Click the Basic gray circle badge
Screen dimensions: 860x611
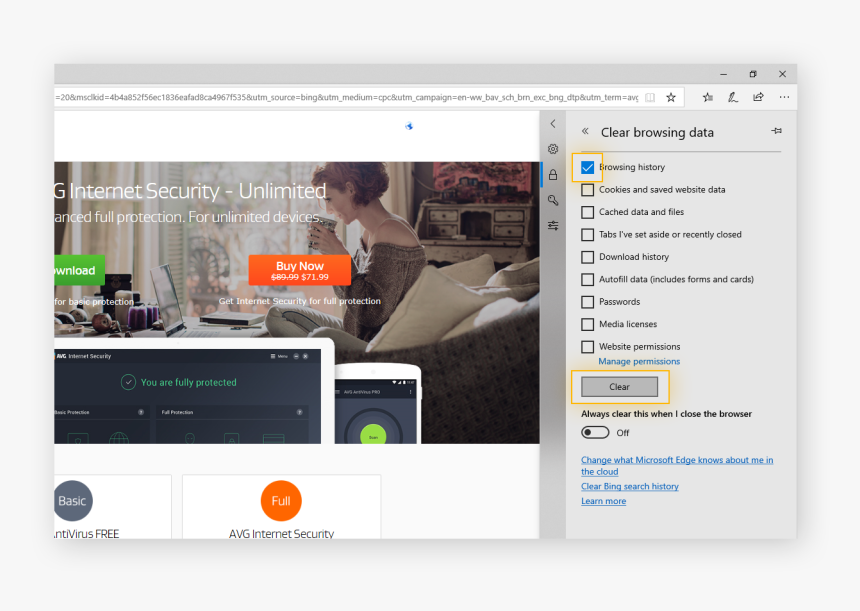pyautogui.click(x=73, y=501)
